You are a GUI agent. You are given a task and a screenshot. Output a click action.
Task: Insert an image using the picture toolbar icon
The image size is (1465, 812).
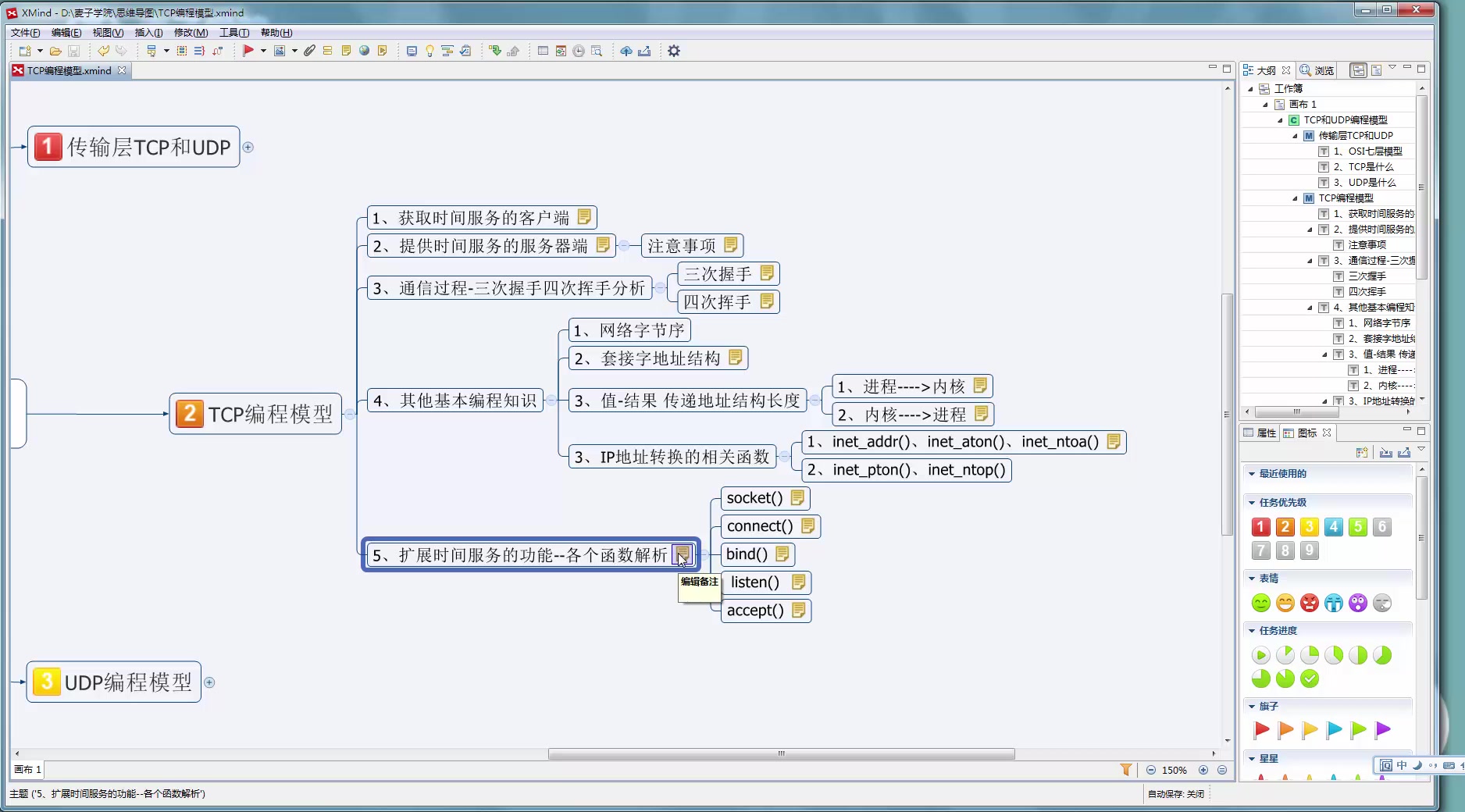(x=280, y=51)
